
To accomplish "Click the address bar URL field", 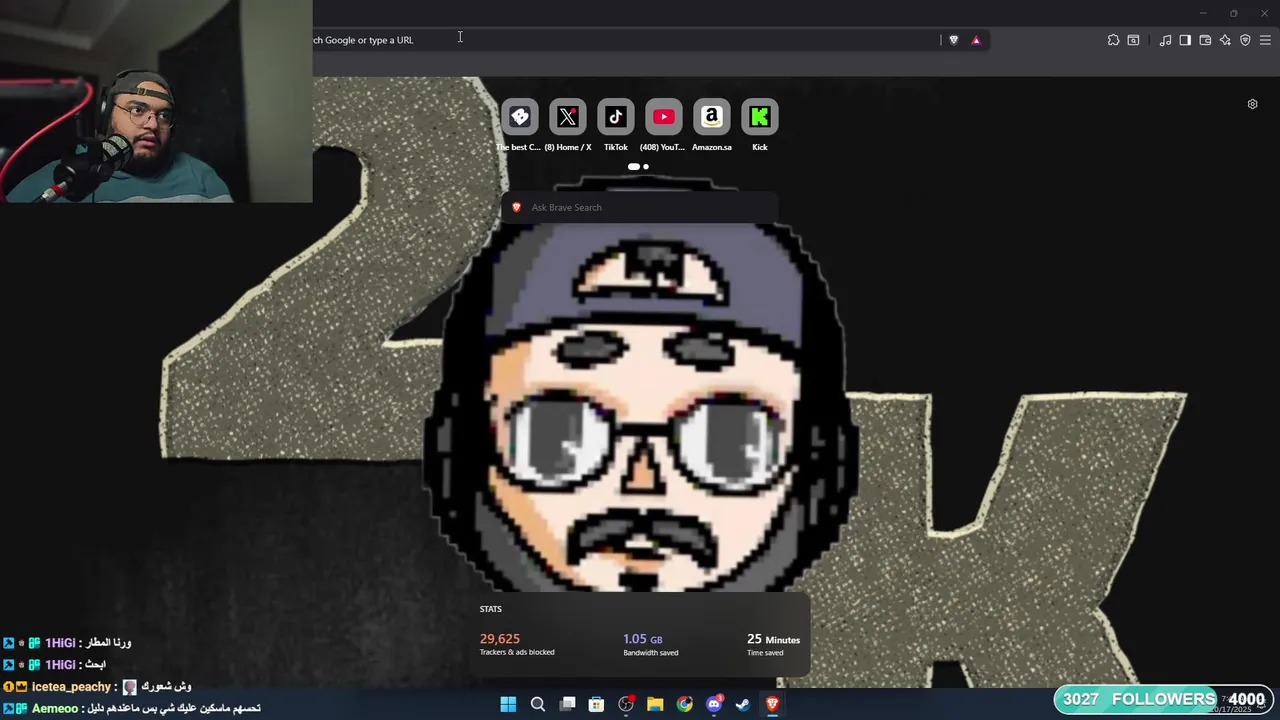I will click(x=625, y=40).
